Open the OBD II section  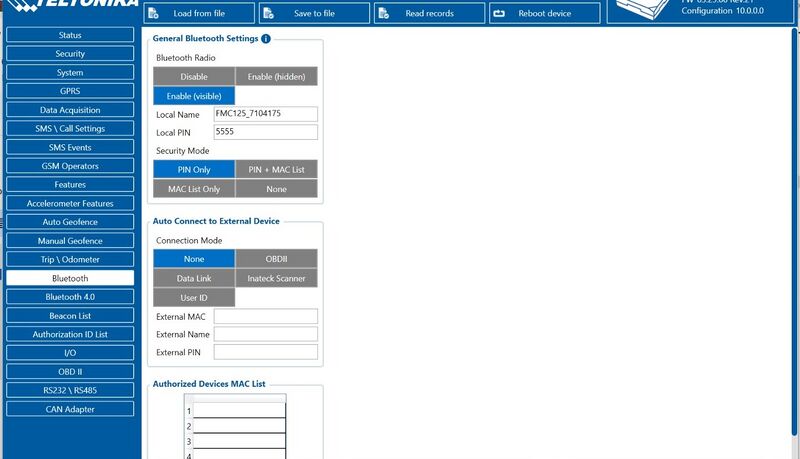tap(70, 371)
